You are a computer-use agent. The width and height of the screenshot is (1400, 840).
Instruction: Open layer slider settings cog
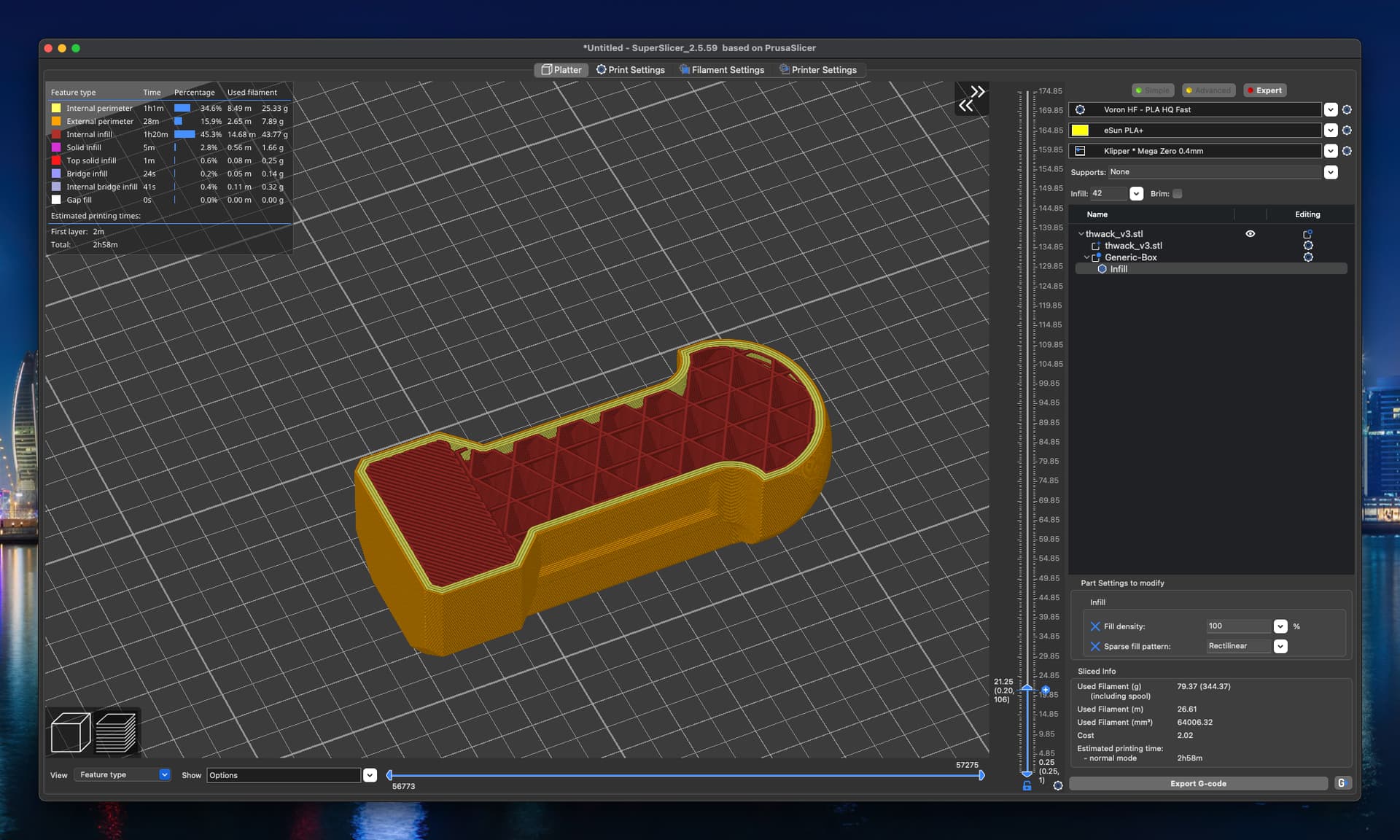1058,785
